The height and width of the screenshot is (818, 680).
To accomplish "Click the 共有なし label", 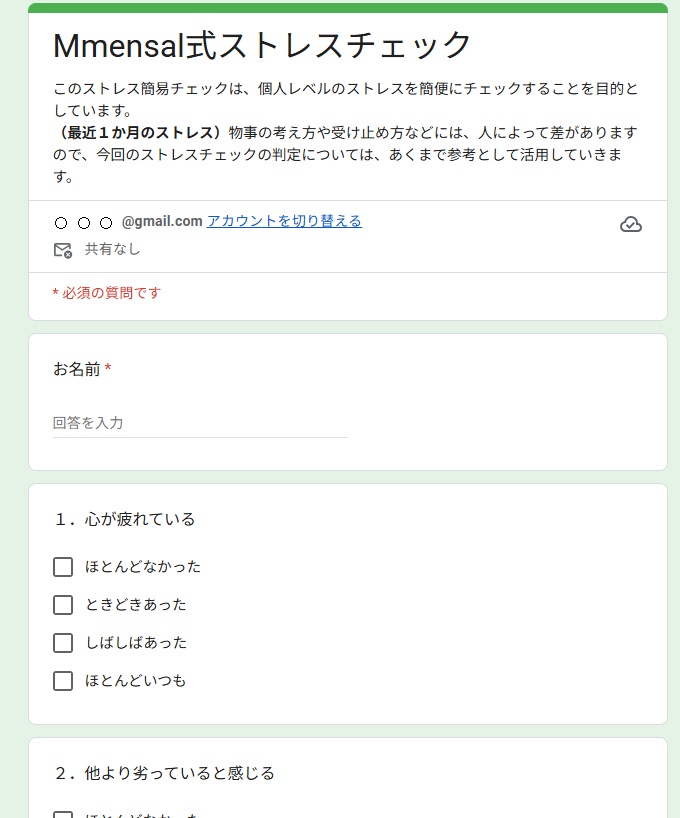I will click(x=112, y=249).
